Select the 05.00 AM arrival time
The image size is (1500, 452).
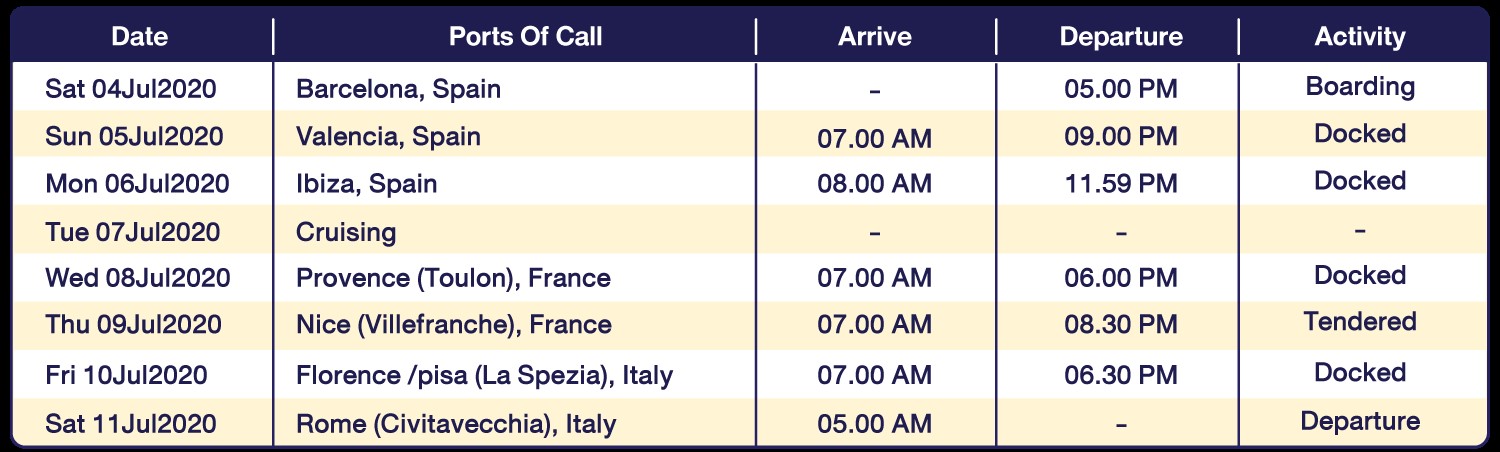[875, 424]
